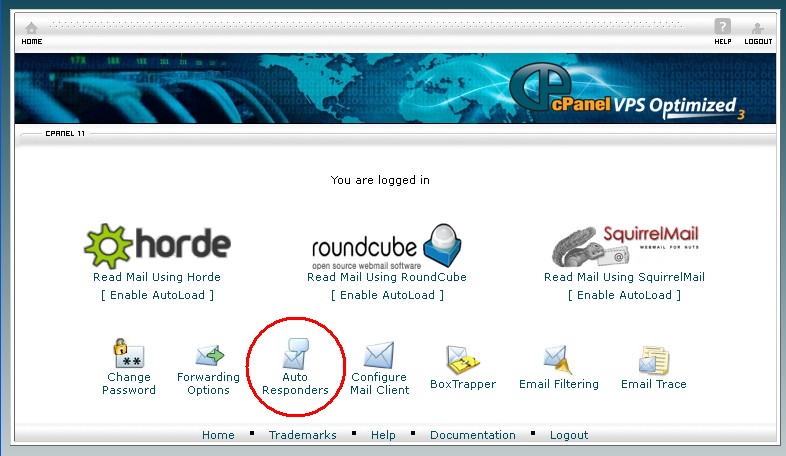The width and height of the screenshot is (786, 456).
Task: Click the cPanel VPS Optimized banner logo
Action: pos(627,91)
